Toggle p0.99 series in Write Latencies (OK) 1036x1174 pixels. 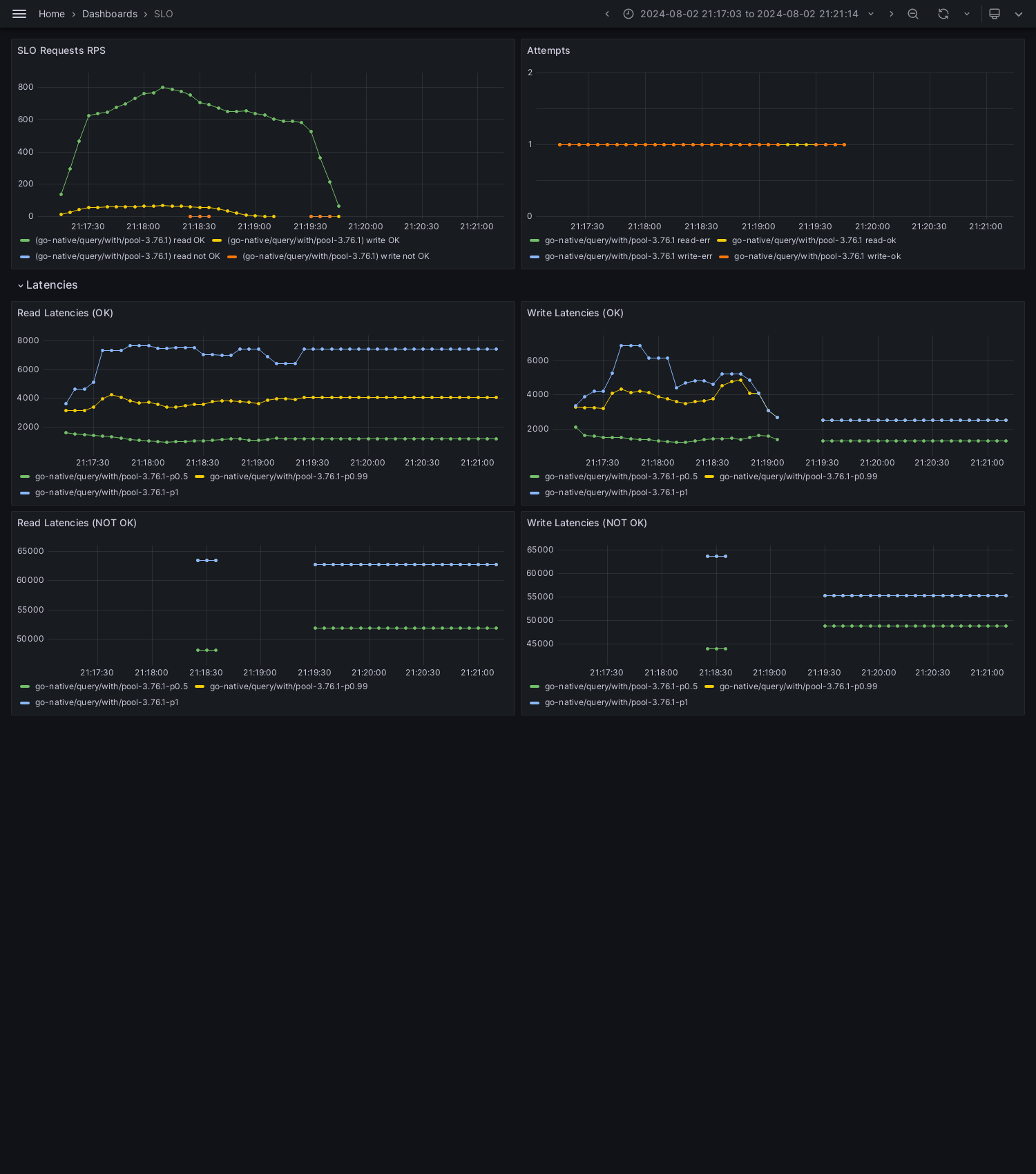(x=798, y=477)
